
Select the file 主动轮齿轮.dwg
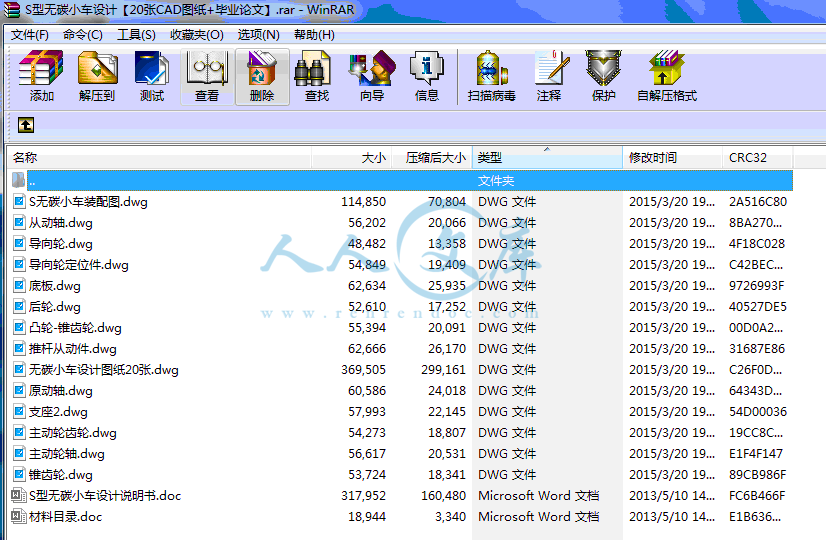tap(73, 433)
